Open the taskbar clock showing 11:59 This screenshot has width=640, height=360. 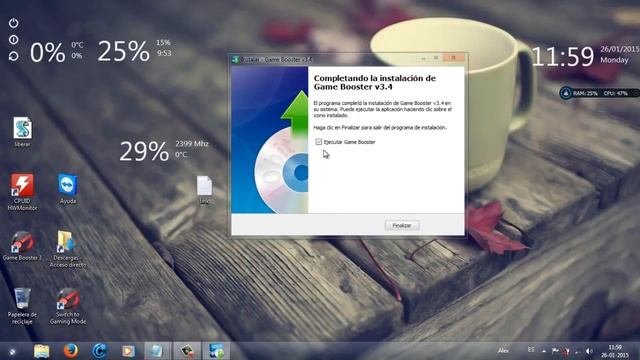point(615,351)
